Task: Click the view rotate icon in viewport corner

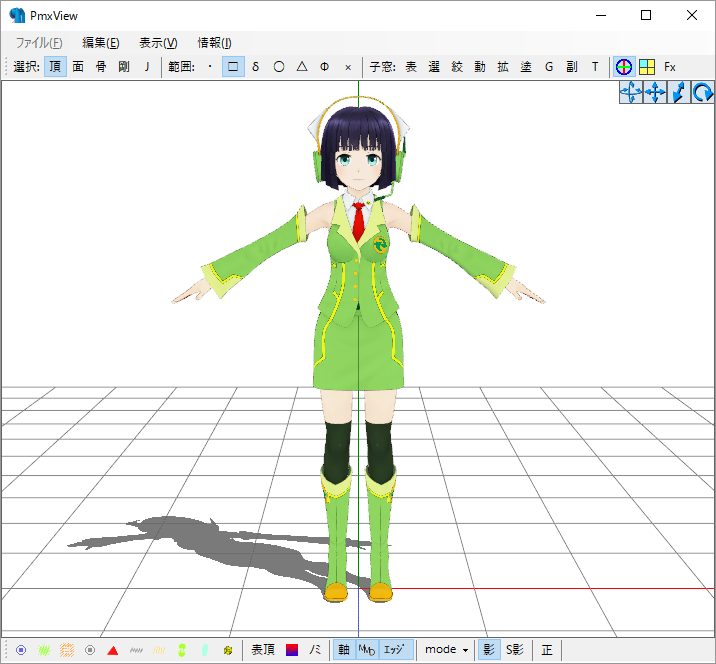Action: tap(703, 93)
